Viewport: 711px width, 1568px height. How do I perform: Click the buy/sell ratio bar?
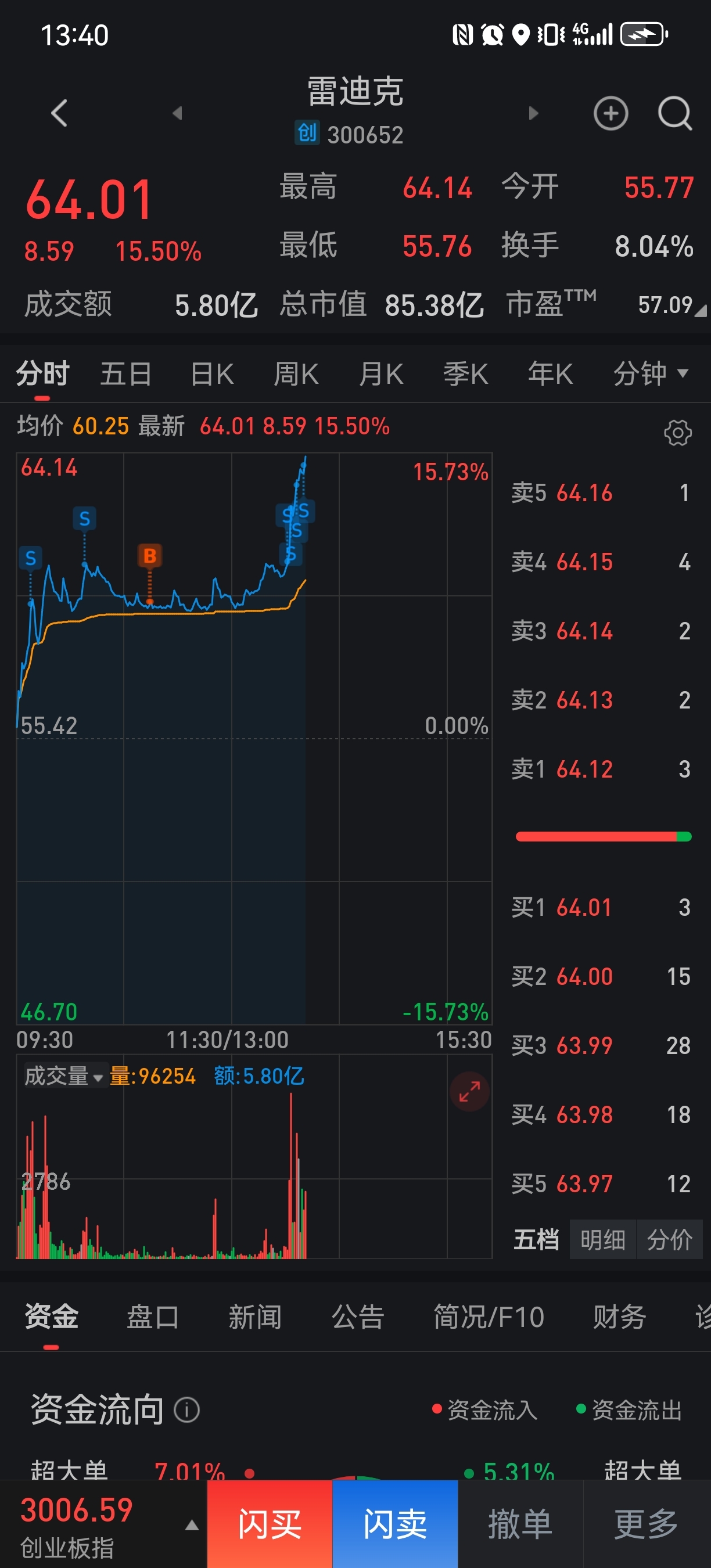click(604, 836)
